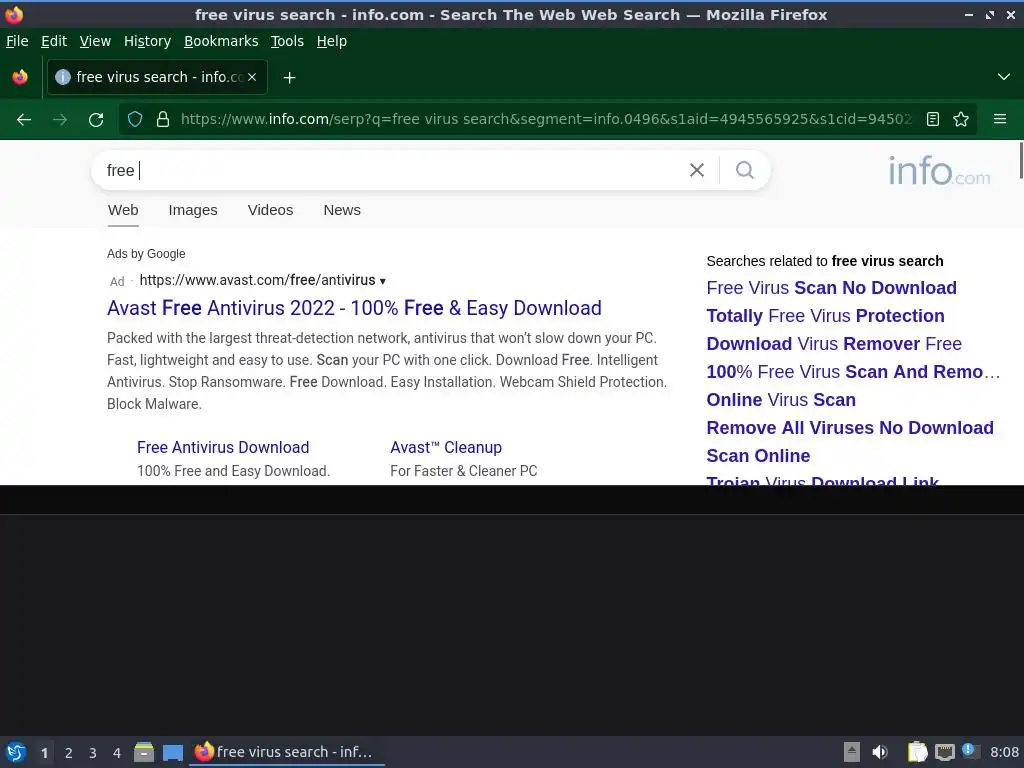Reload the current page

pos(96,120)
